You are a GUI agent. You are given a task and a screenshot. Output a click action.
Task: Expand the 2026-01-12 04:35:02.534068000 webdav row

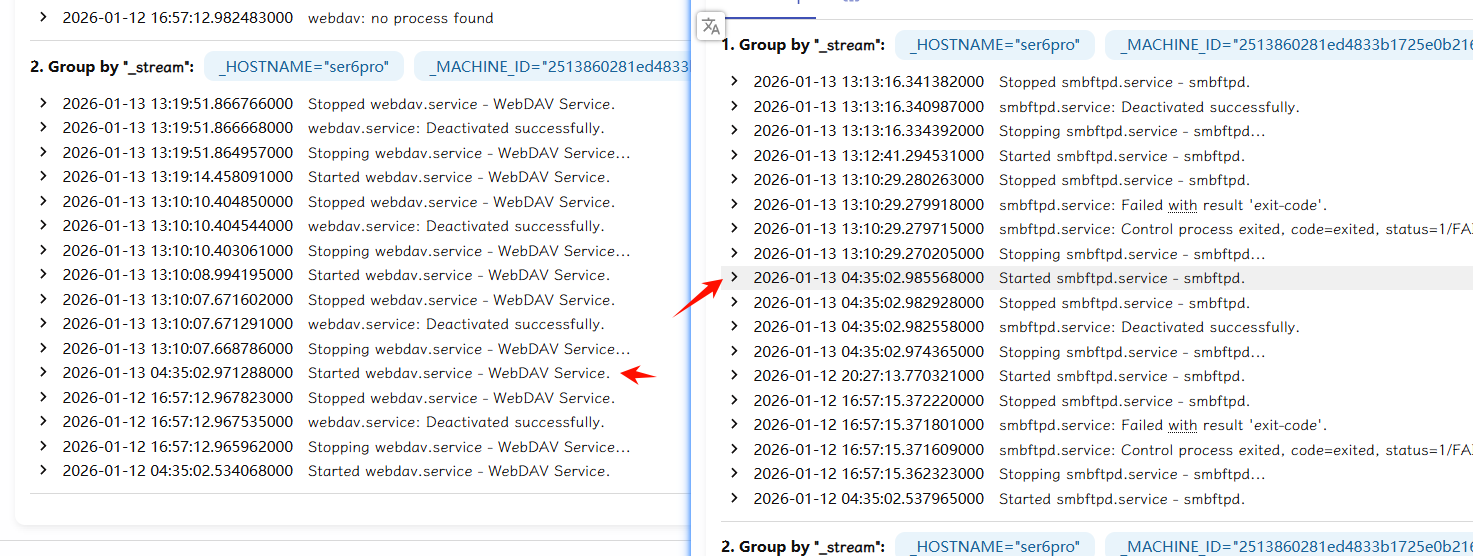[x=43, y=471]
